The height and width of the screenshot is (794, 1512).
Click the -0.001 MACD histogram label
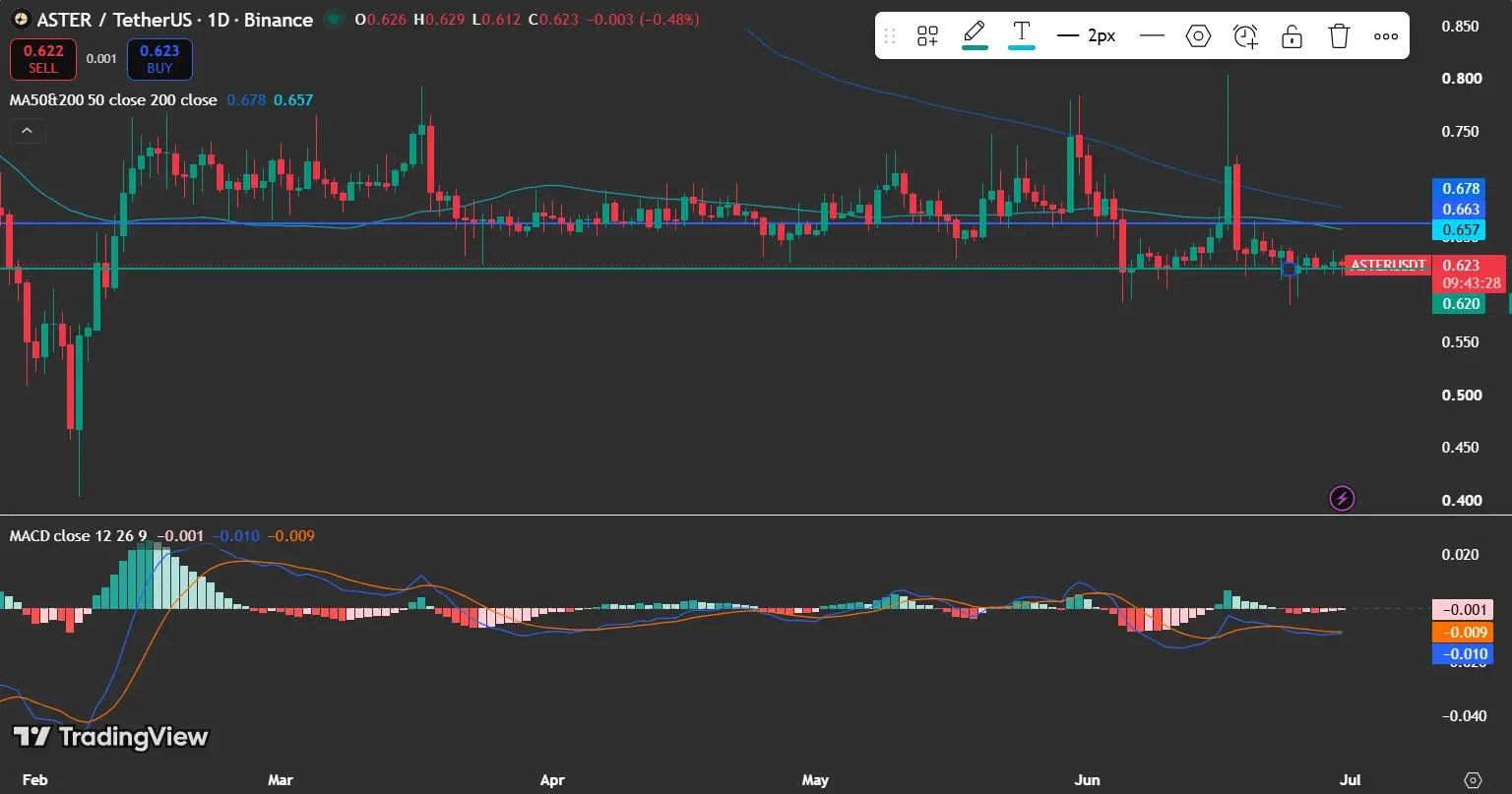tap(1462, 610)
